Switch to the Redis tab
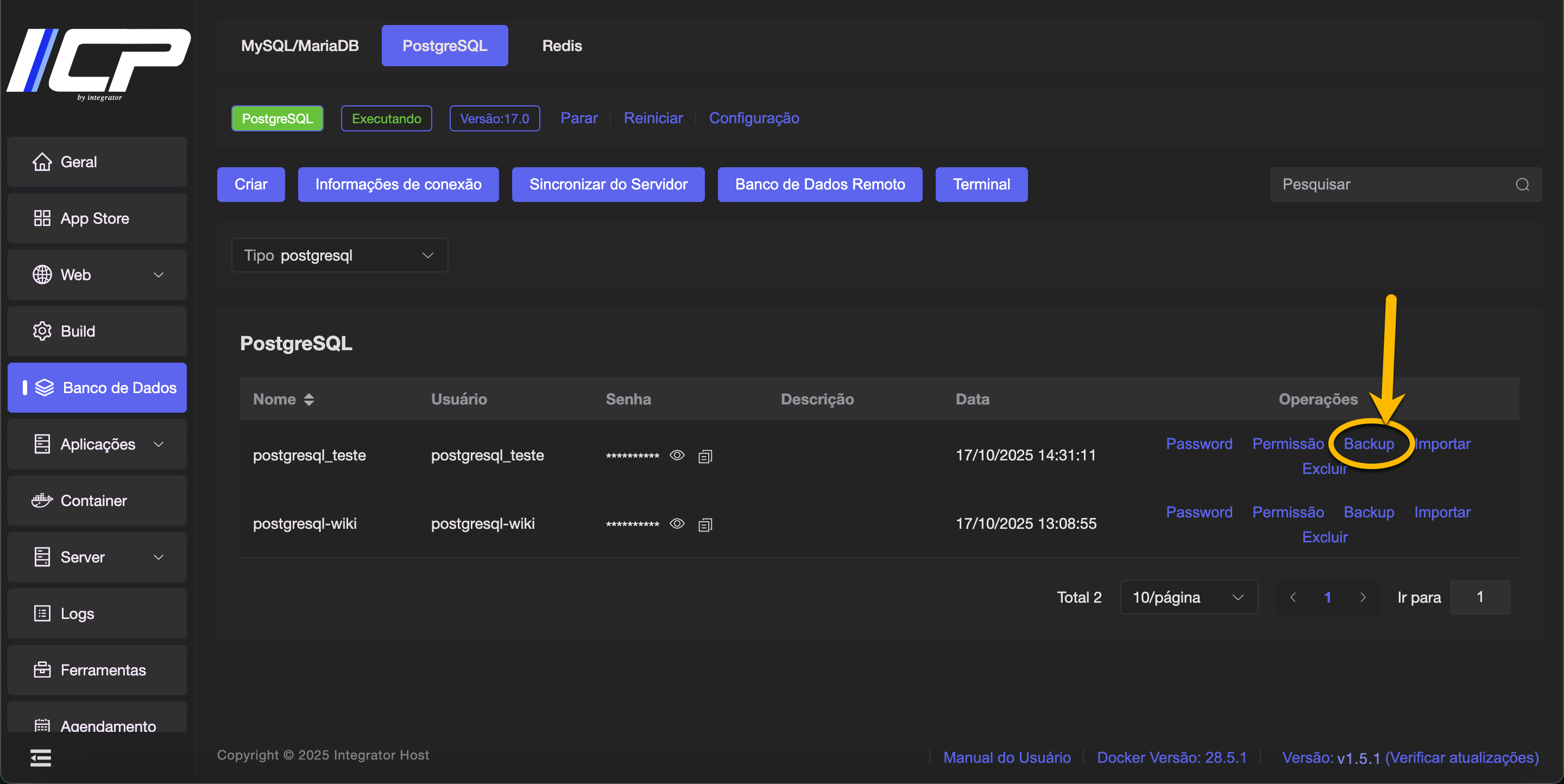This screenshot has width=1564, height=784. (x=562, y=46)
